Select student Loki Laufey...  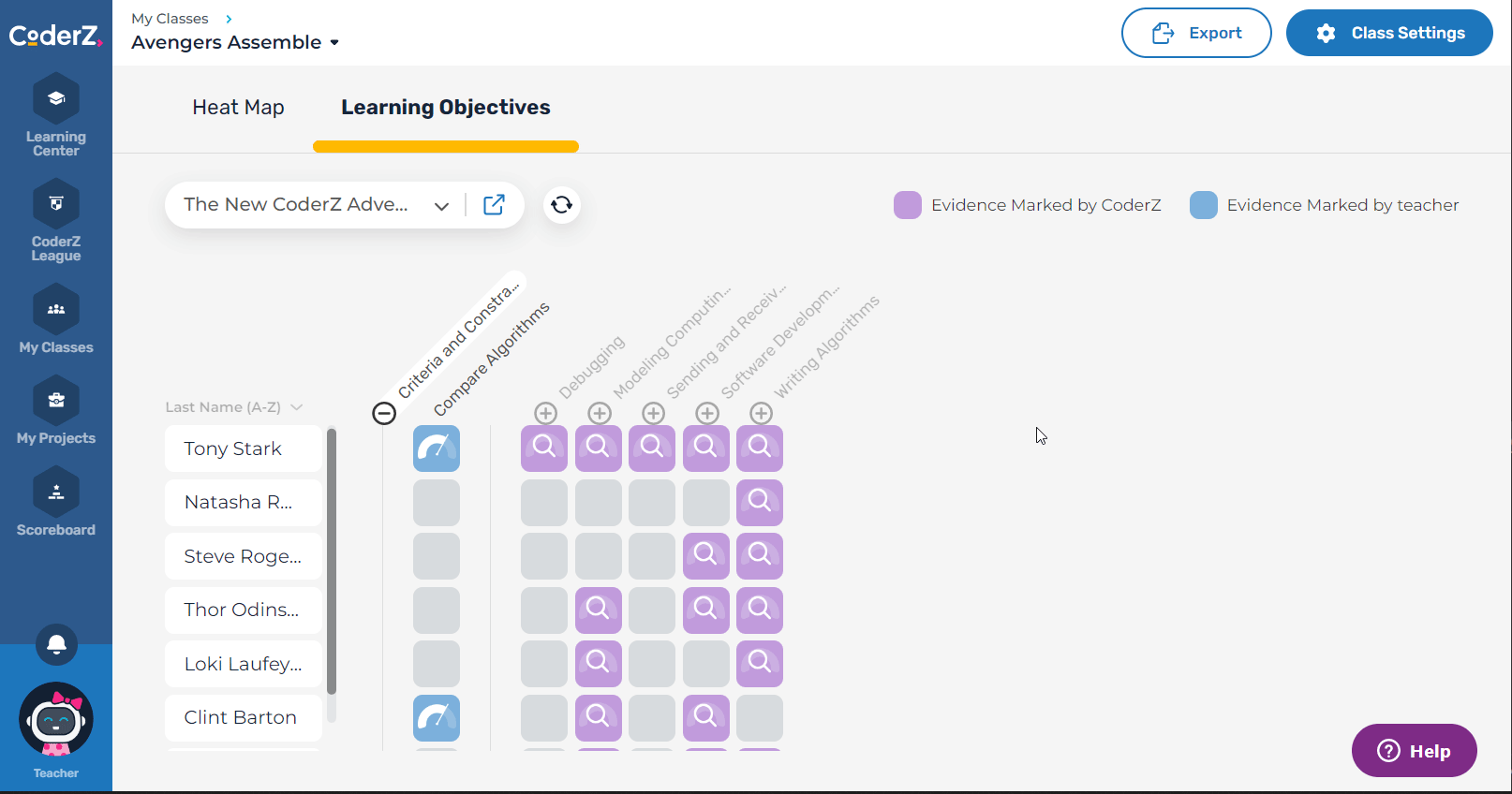point(244,664)
